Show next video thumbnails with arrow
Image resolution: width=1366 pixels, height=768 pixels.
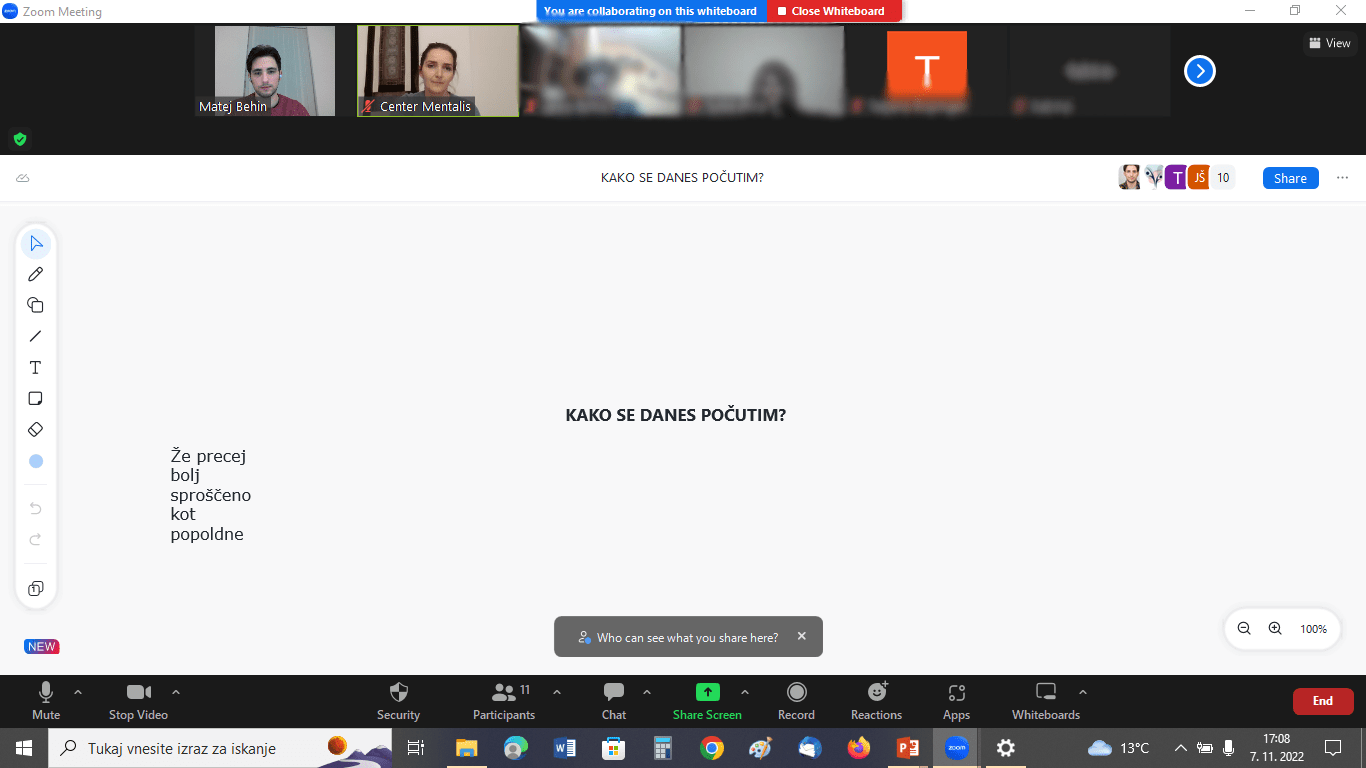tap(1200, 71)
